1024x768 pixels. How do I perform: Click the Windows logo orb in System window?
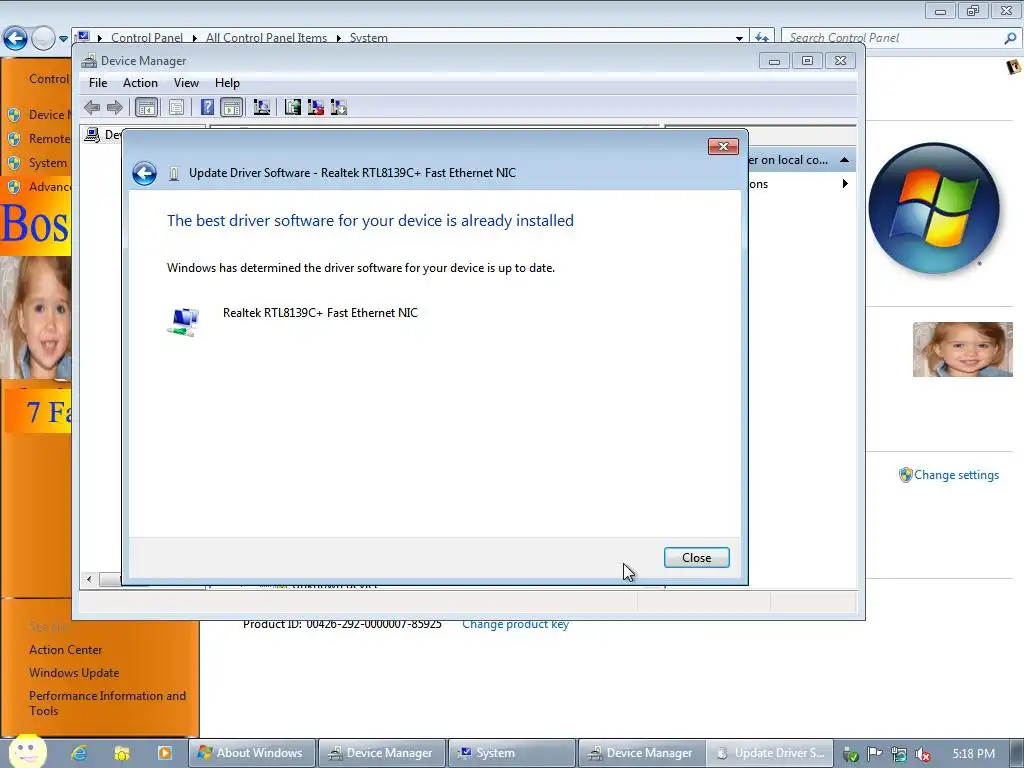(934, 208)
